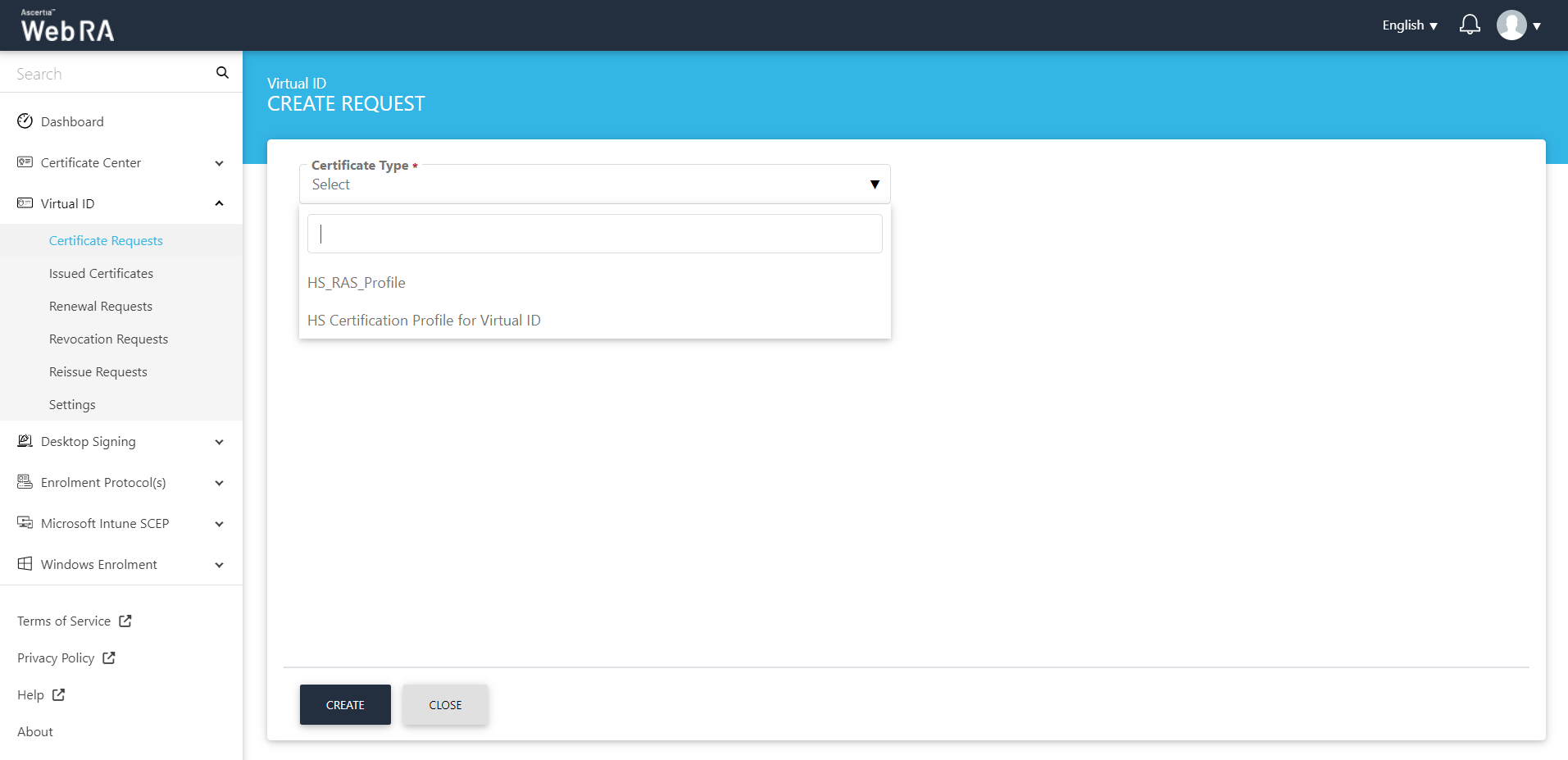Image resolution: width=1568 pixels, height=760 pixels.
Task: Go to Issued Certificates
Action: 101,274
